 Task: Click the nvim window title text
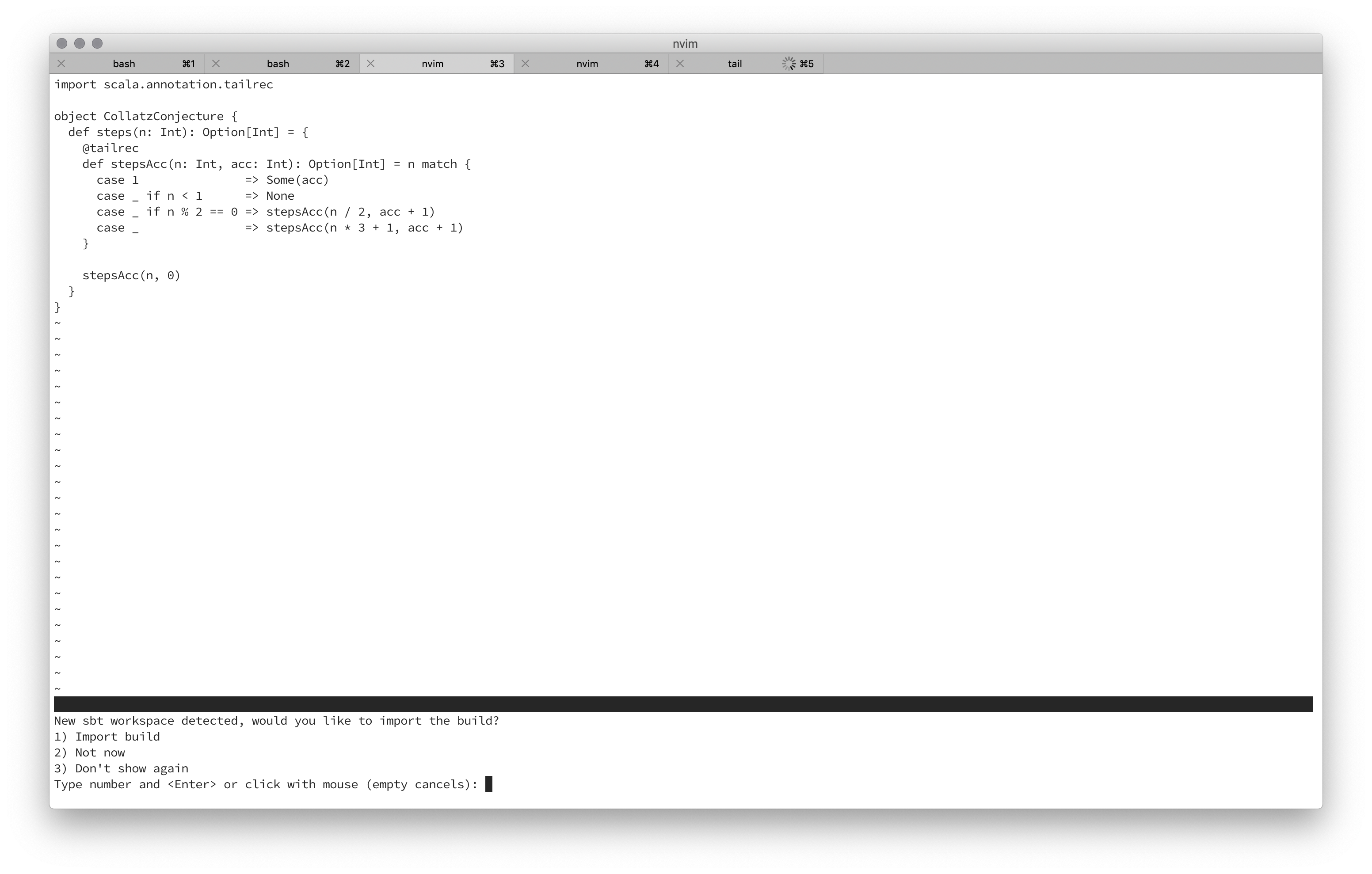(685, 44)
